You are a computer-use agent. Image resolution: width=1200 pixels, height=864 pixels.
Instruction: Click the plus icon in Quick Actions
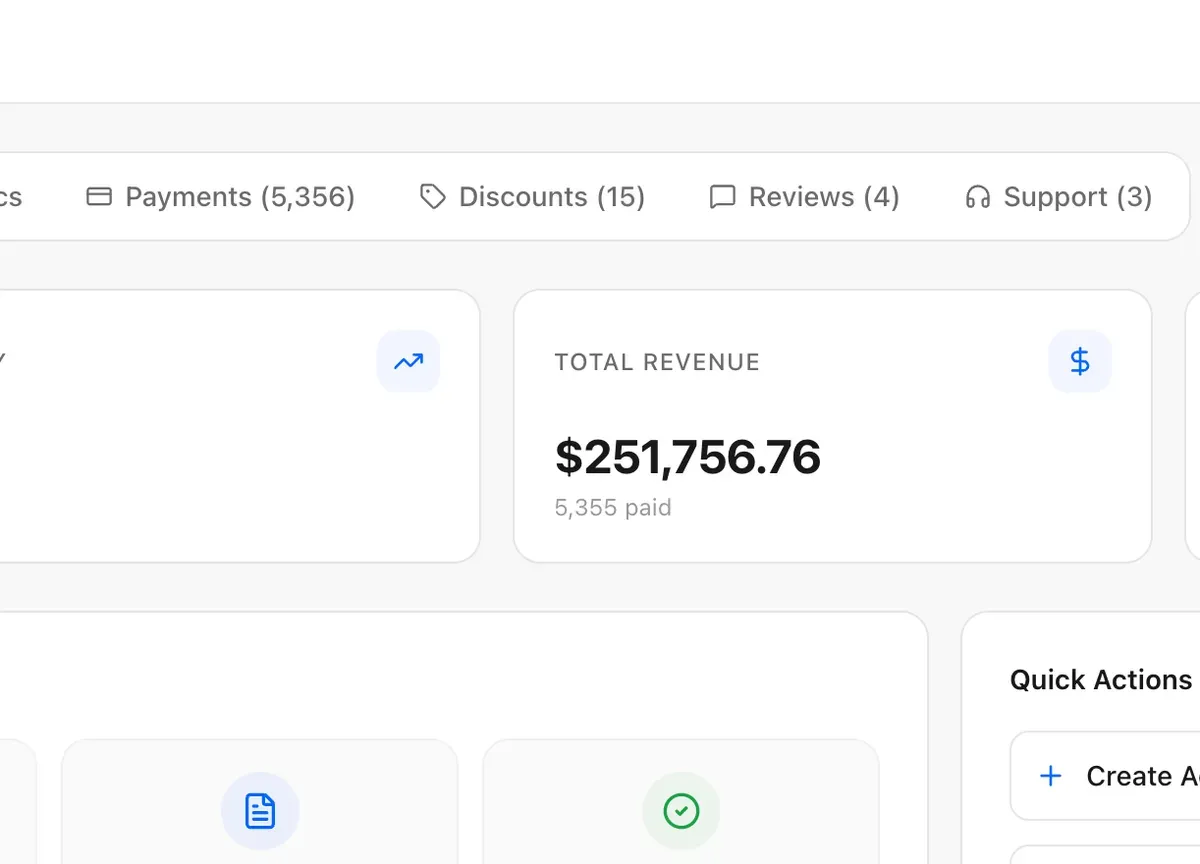click(1050, 776)
